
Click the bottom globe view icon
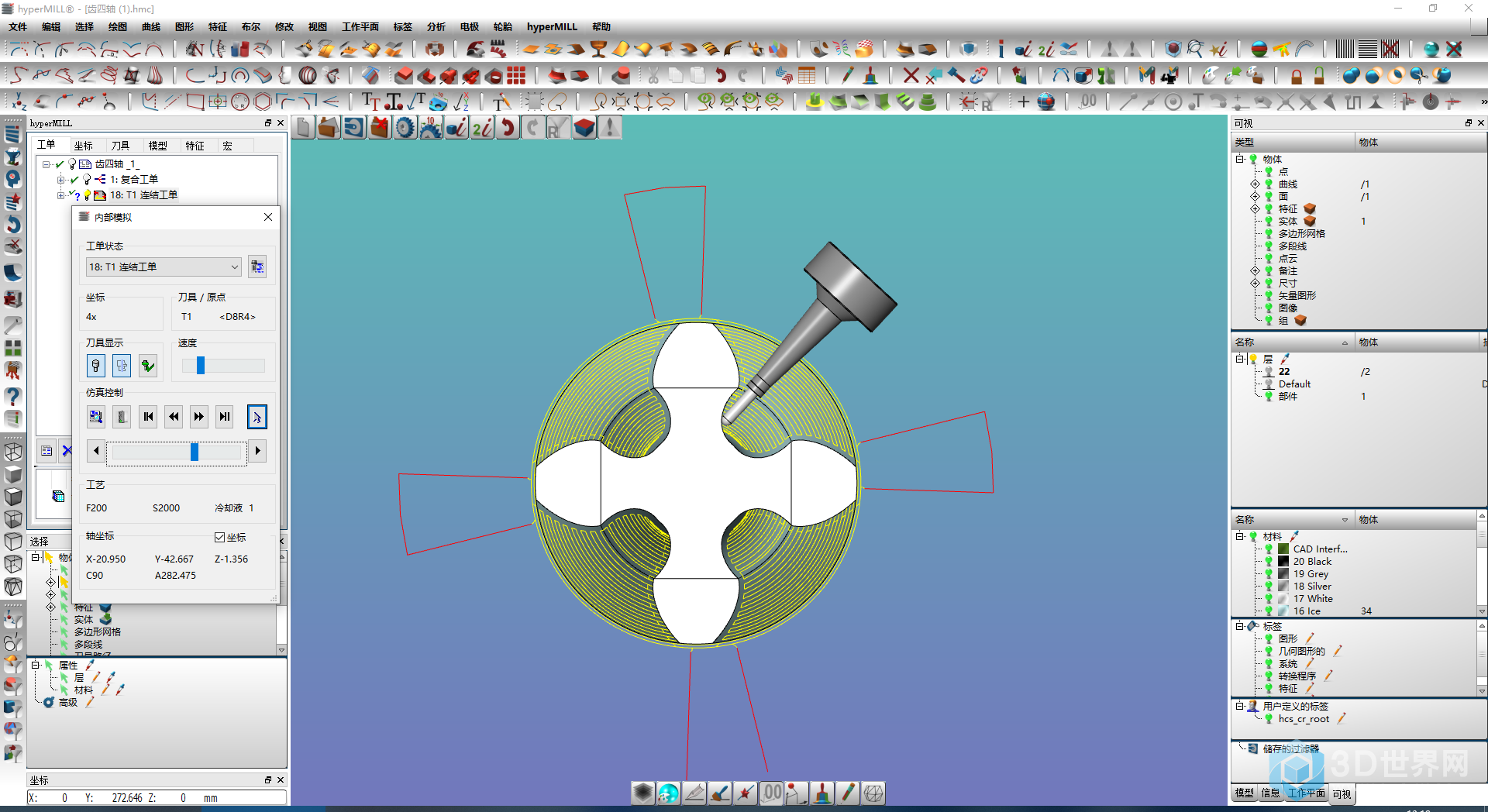(668, 793)
